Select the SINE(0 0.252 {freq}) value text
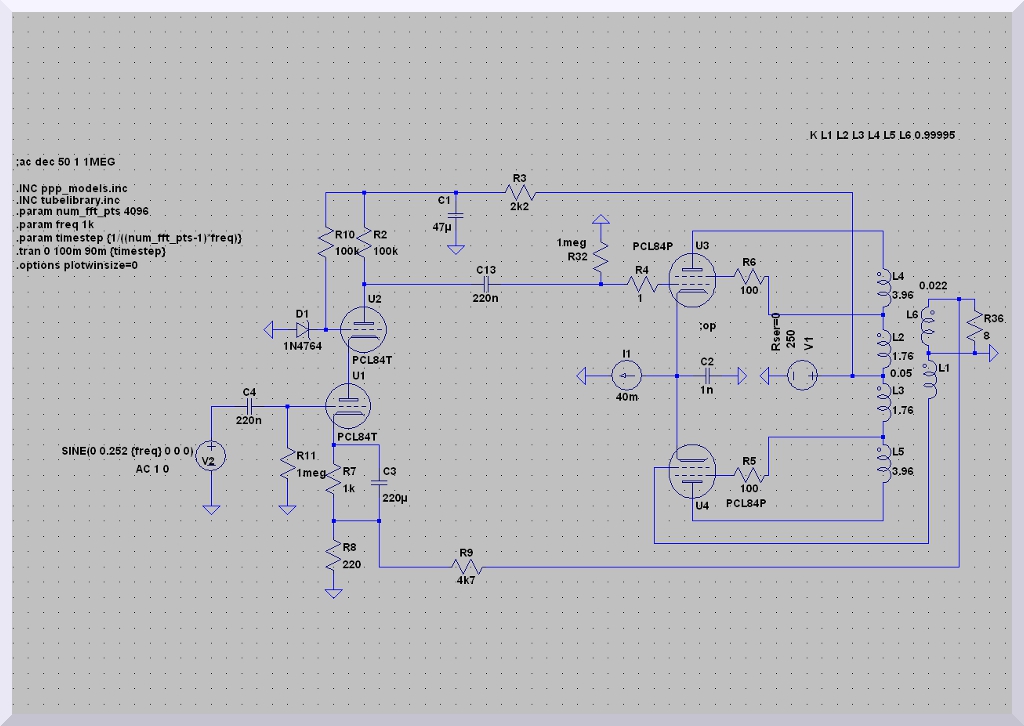Screen dimensions: 1024x726 pos(127,452)
